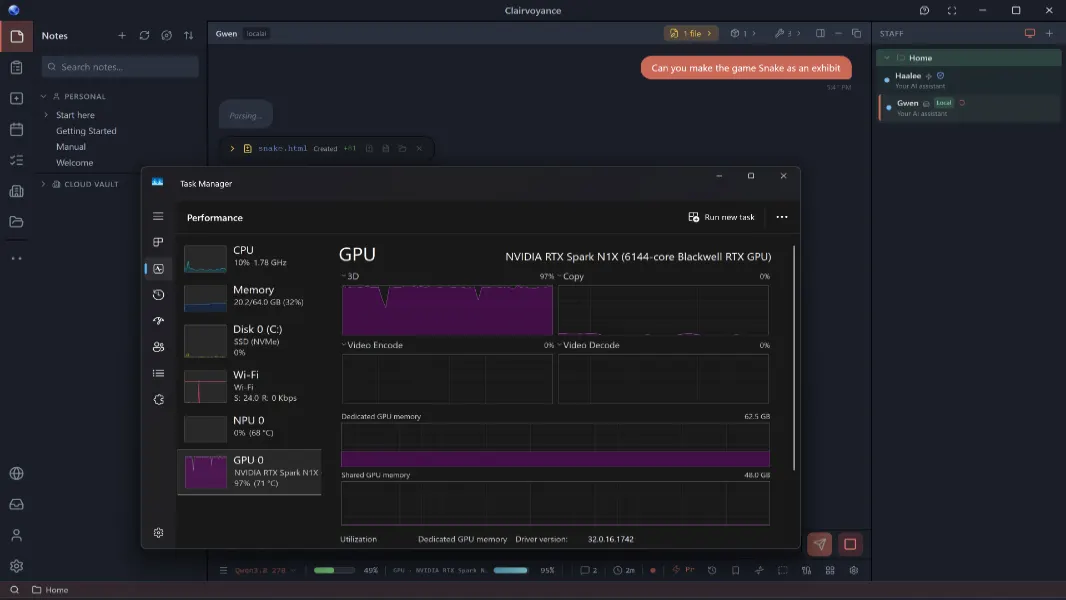Click Run new task button
Screen dimensions: 1066x600
[x=721, y=217]
